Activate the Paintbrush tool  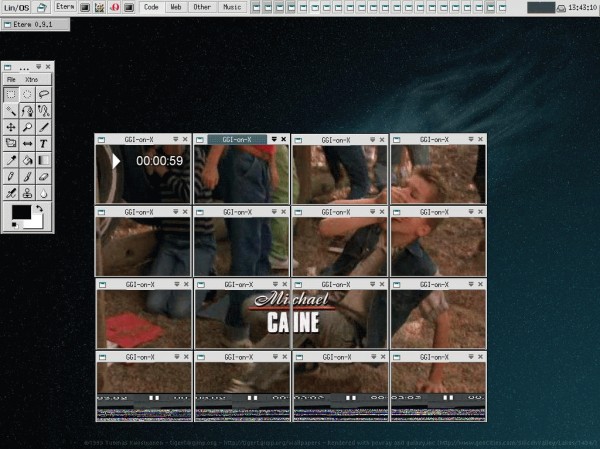[27, 176]
